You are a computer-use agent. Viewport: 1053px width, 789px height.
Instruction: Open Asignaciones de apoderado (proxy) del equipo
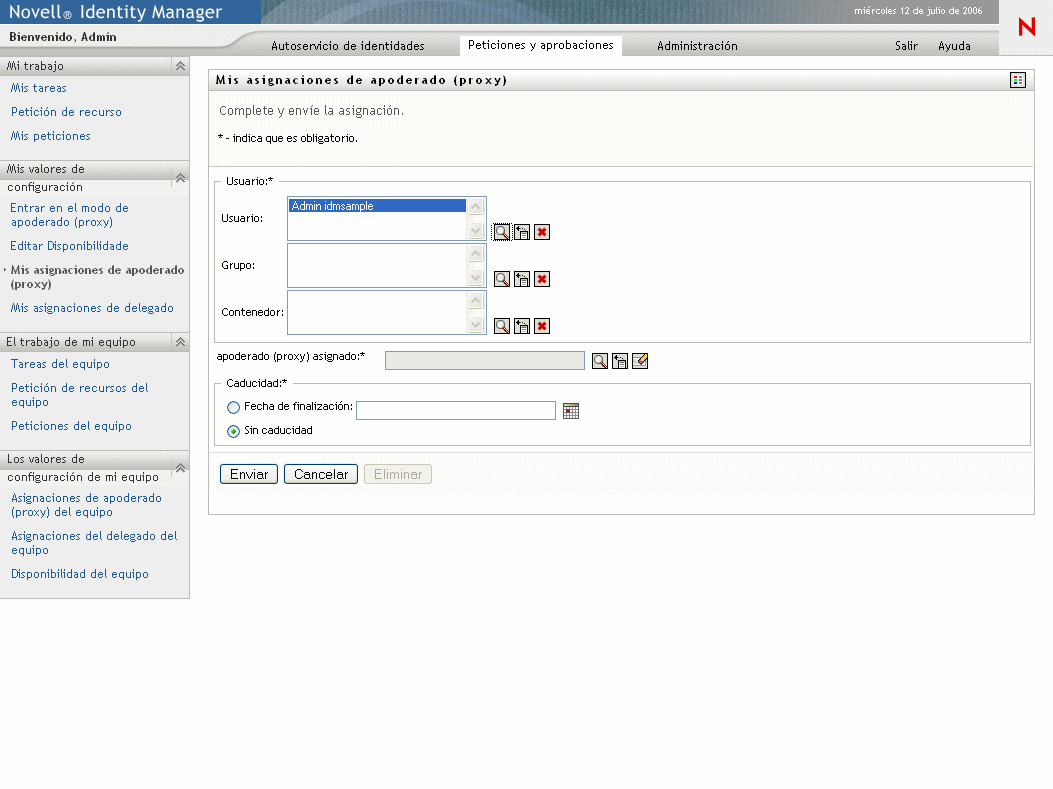86,505
